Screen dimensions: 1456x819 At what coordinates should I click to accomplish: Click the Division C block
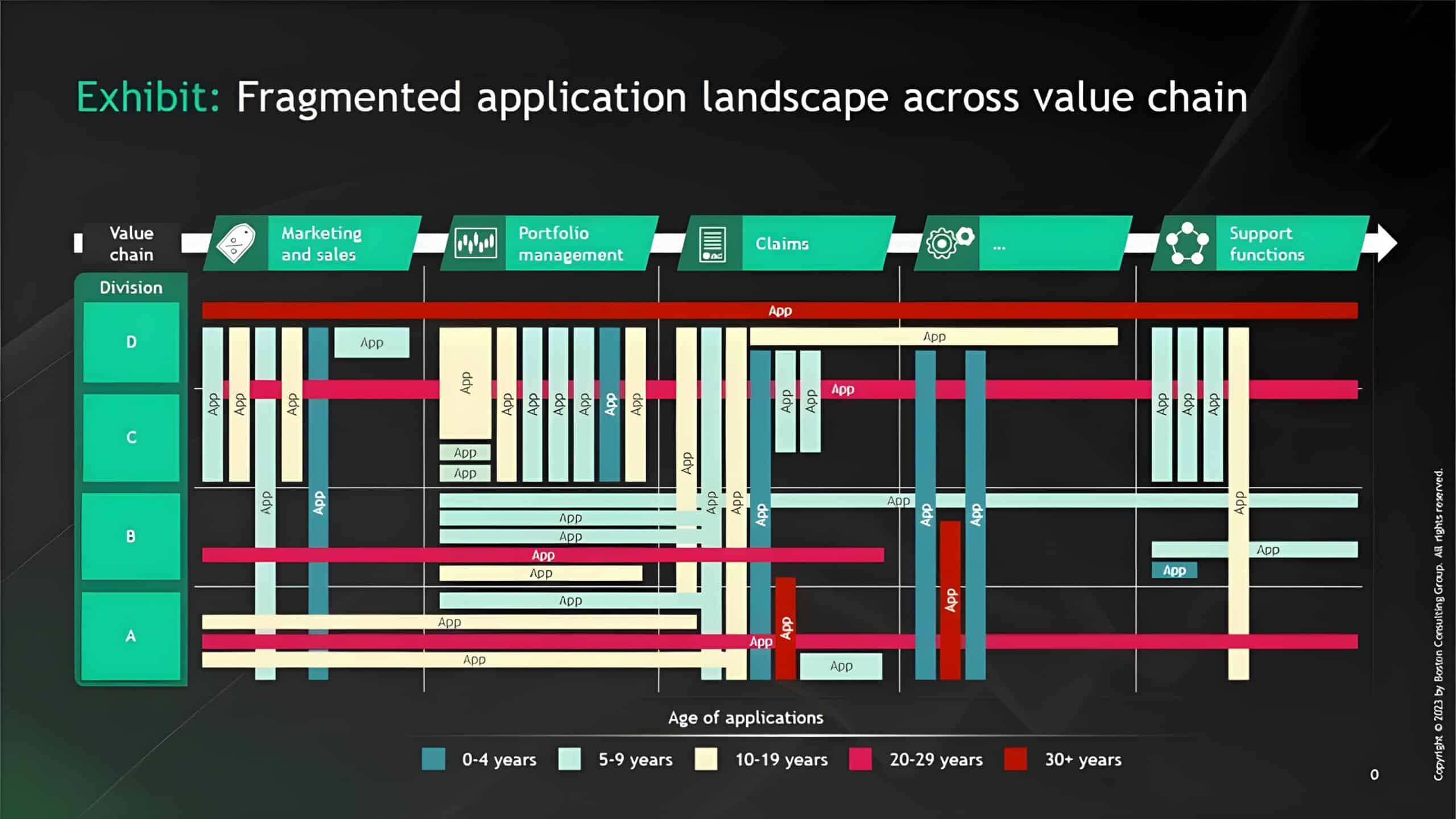click(131, 437)
